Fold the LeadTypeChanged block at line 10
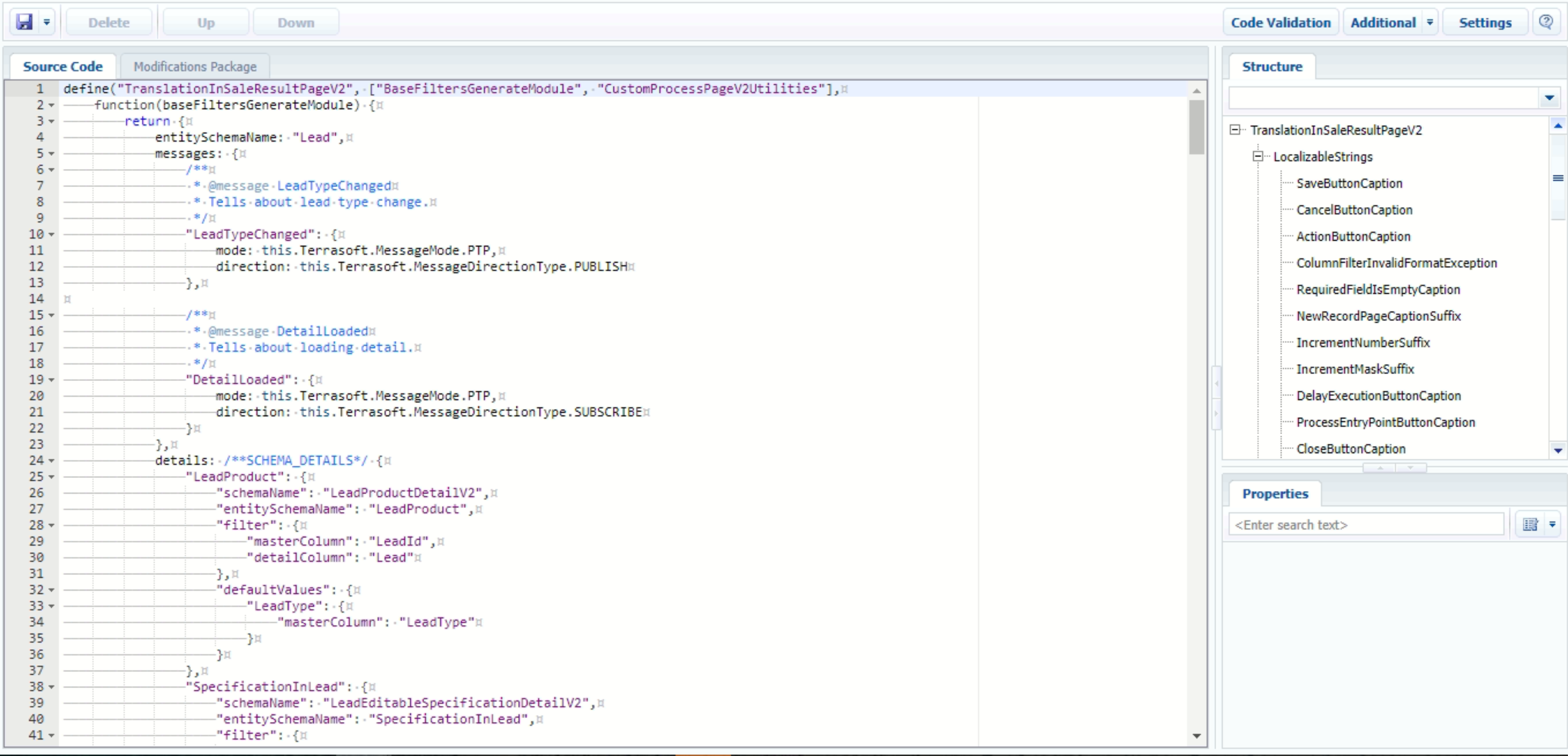The width and height of the screenshot is (1568, 756). pos(52,234)
